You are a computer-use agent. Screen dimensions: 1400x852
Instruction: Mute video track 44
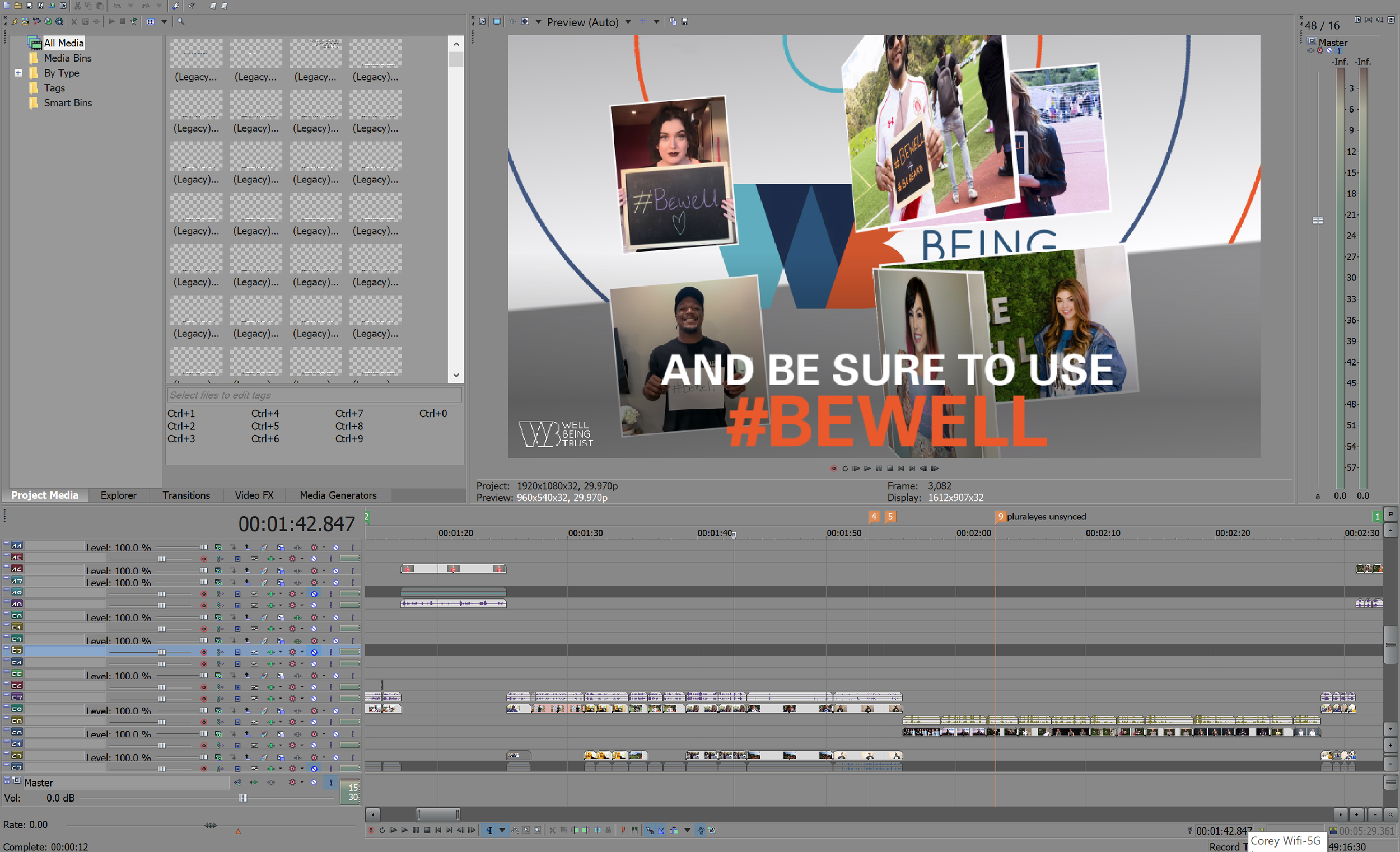pos(336,547)
